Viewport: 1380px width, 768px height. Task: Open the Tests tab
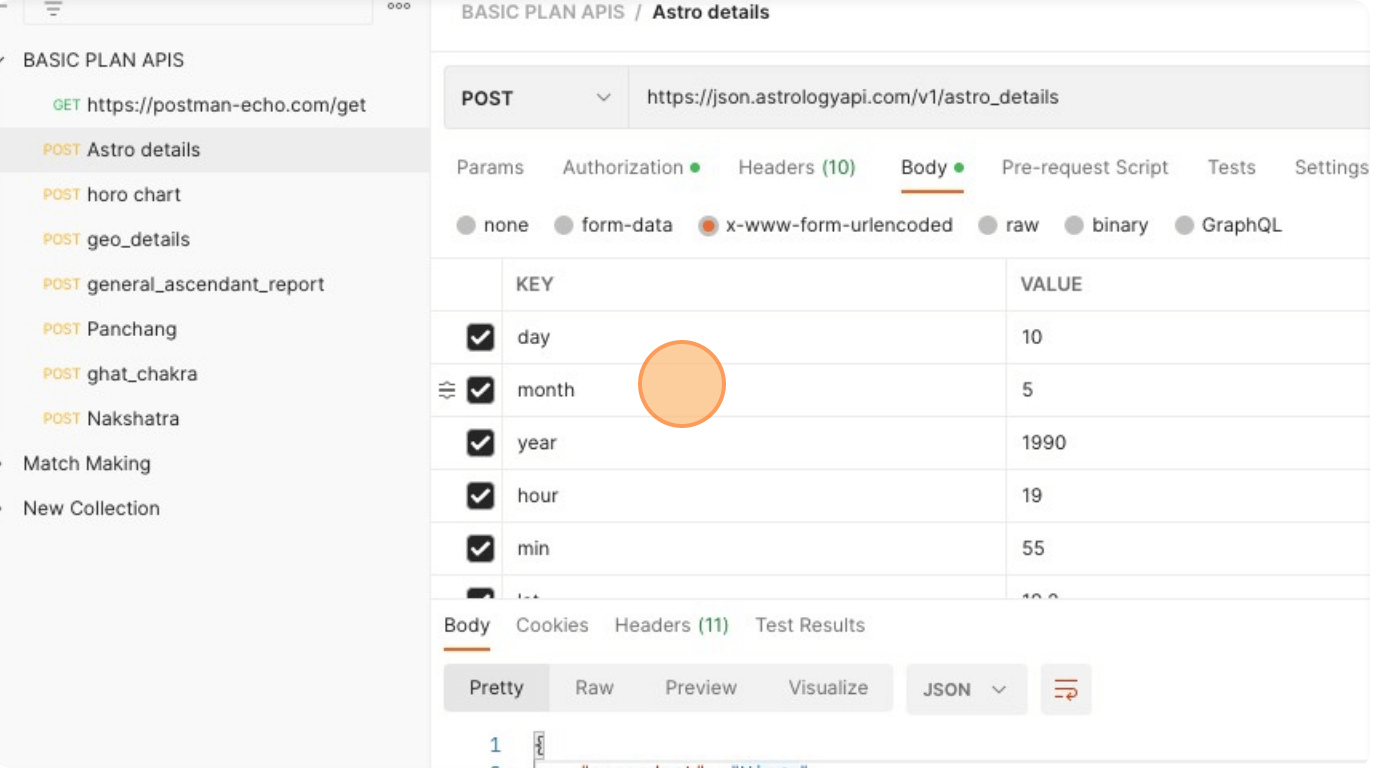pos(1231,167)
